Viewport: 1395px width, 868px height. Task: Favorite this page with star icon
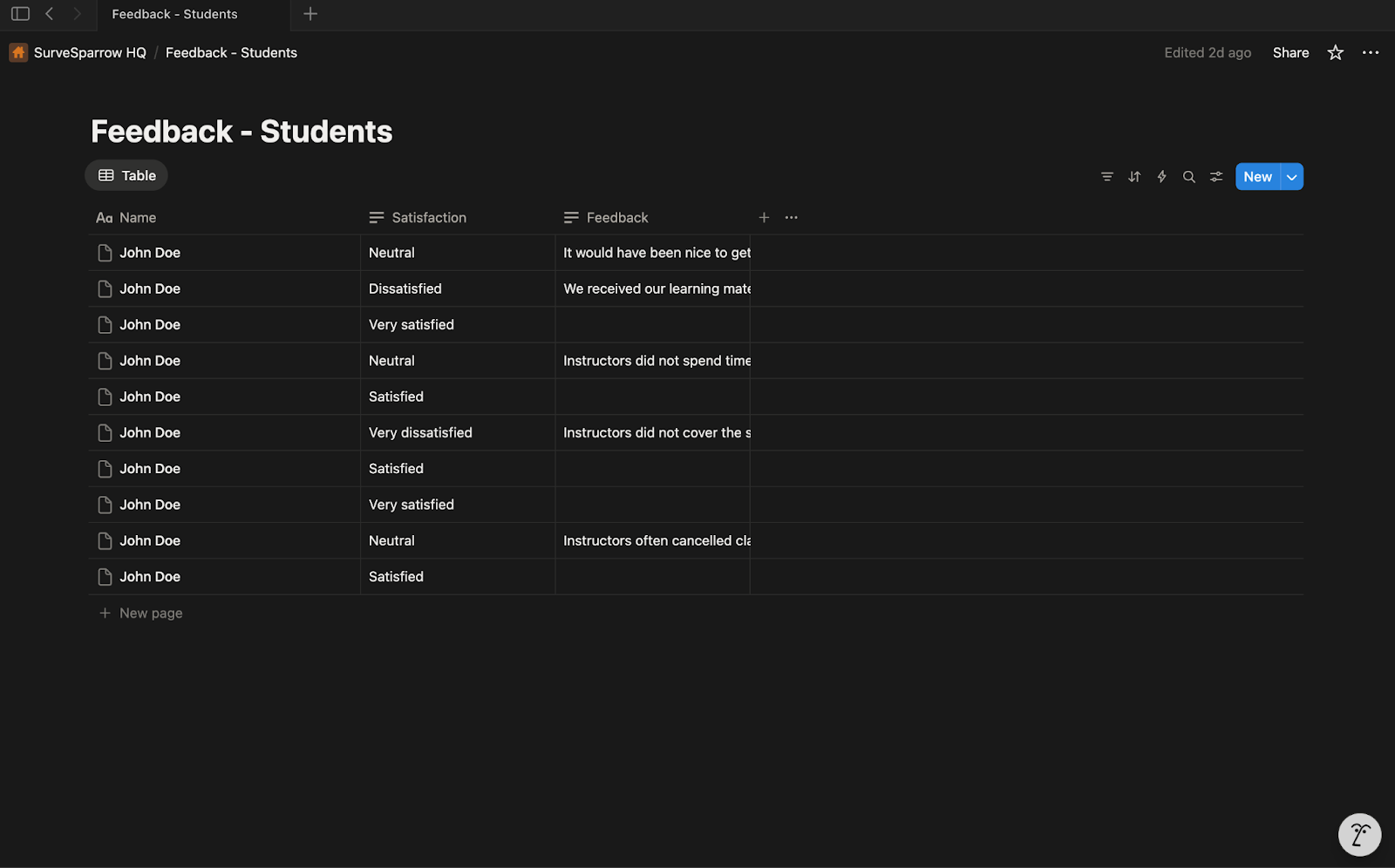tap(1335, 53)
